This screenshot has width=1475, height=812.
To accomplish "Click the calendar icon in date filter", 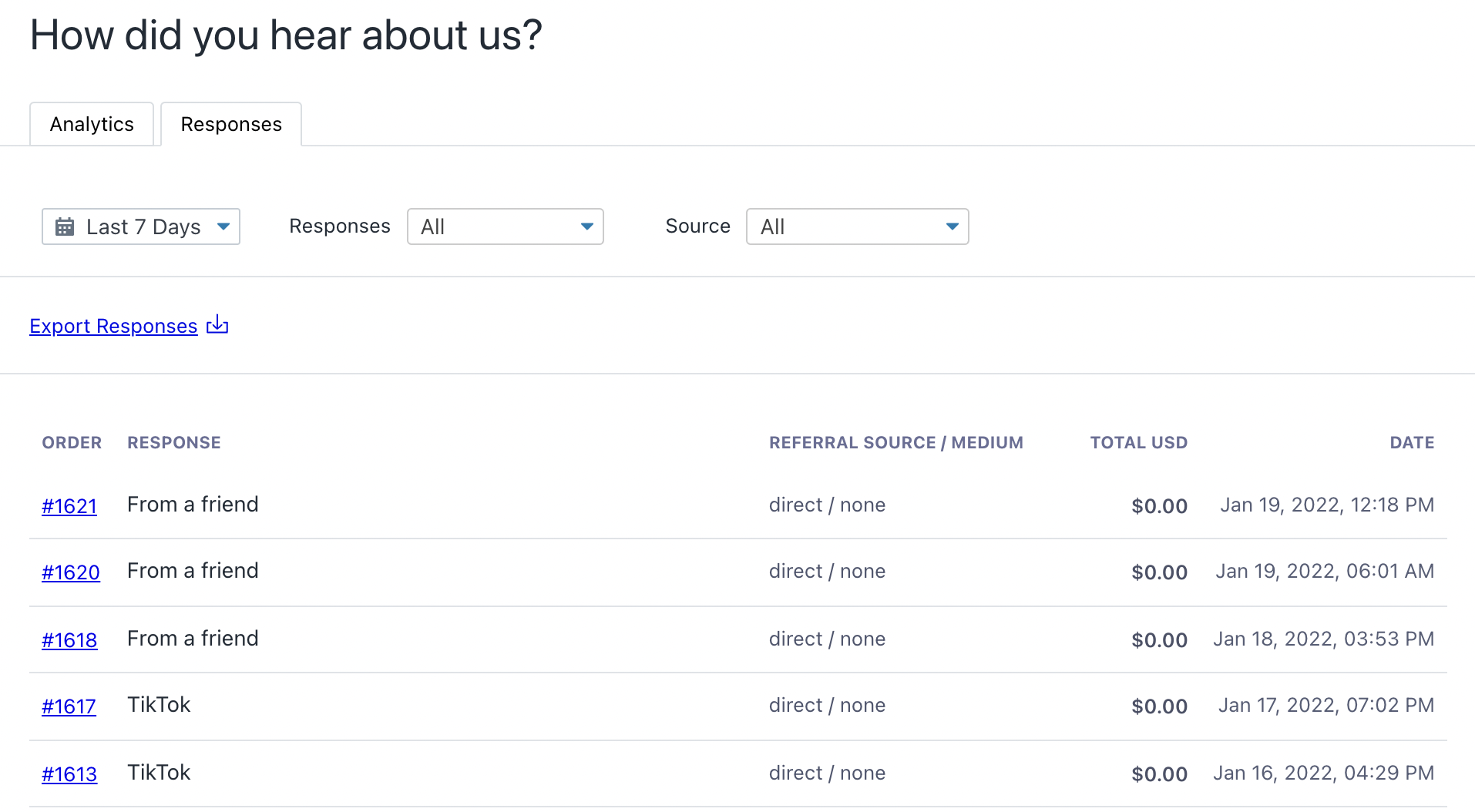I will pyautogui.click(x=65, y=226).
